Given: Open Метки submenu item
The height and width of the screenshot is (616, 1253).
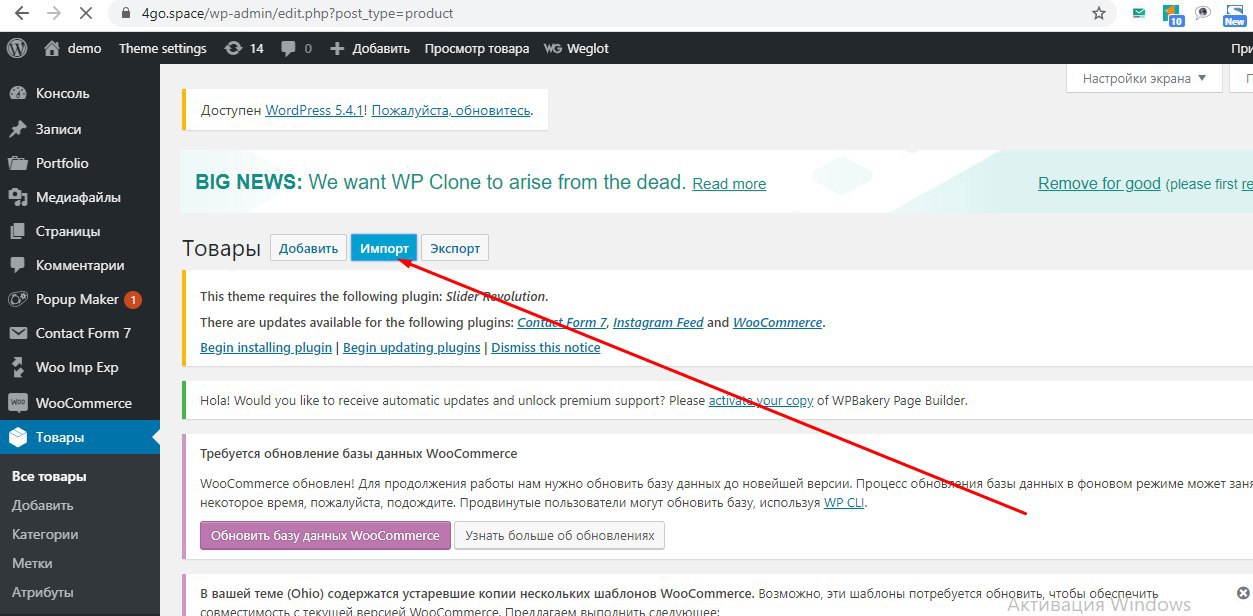Looking at the screenshot, I should coord(32,563).
